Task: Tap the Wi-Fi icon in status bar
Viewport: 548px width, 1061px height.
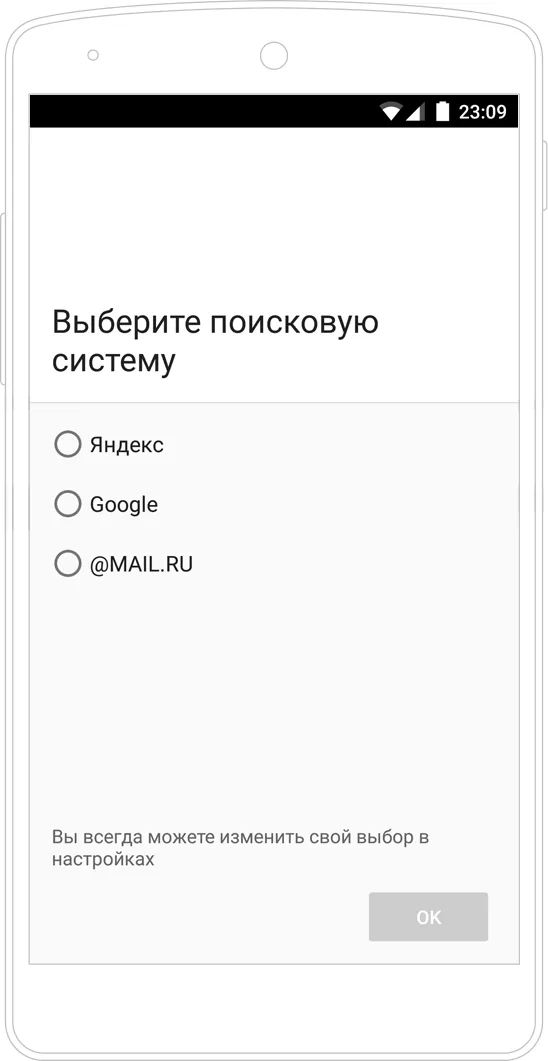Action: 392,112
